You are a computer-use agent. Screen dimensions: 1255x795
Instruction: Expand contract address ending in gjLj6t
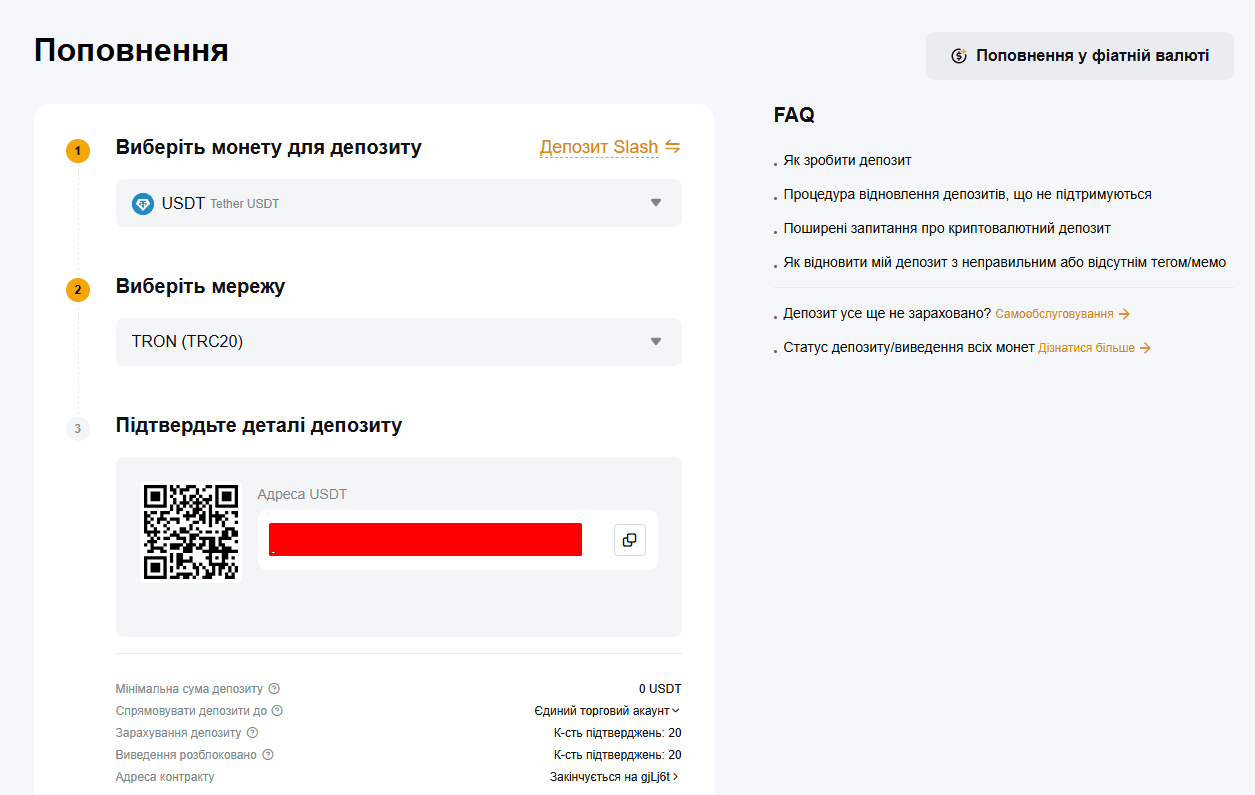pos(615,777)
